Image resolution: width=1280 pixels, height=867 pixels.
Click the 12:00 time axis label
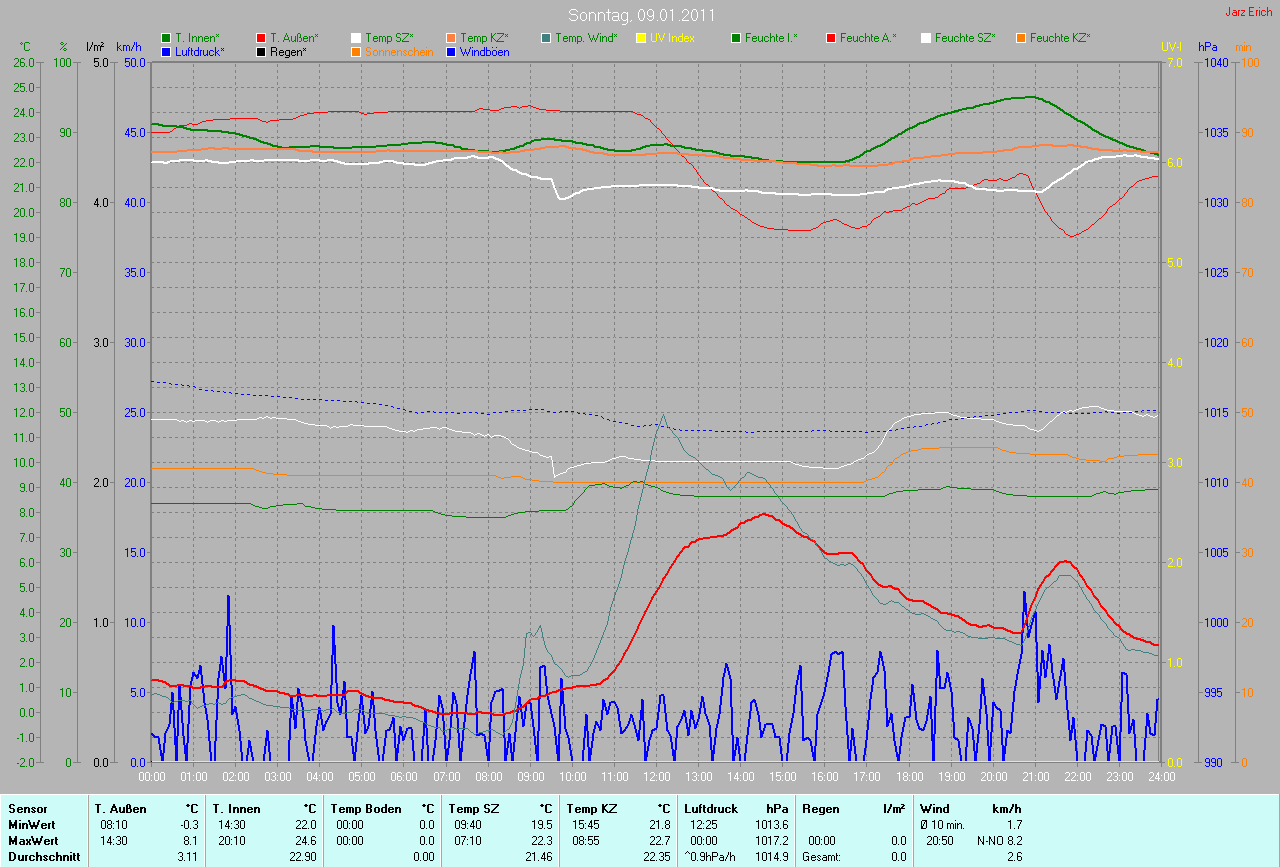click(x=656, y=776)
